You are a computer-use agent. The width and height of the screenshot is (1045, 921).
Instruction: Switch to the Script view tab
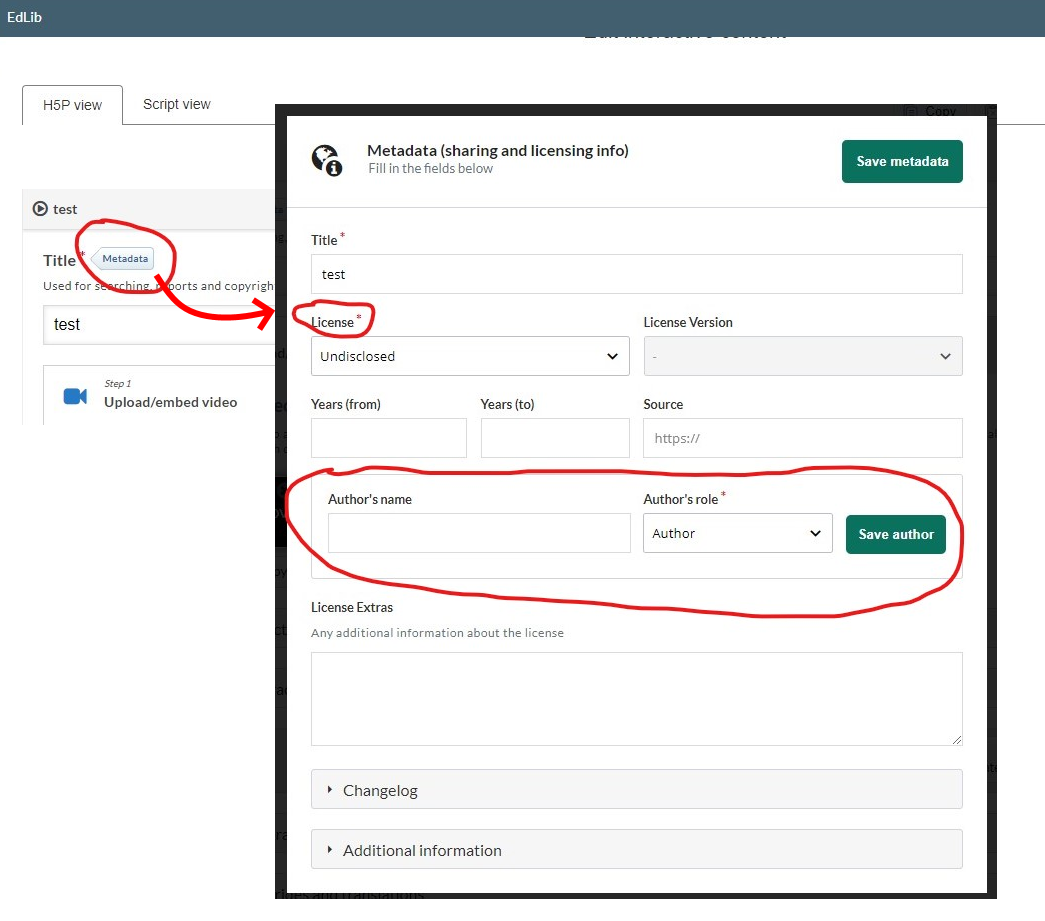point(177,104)
